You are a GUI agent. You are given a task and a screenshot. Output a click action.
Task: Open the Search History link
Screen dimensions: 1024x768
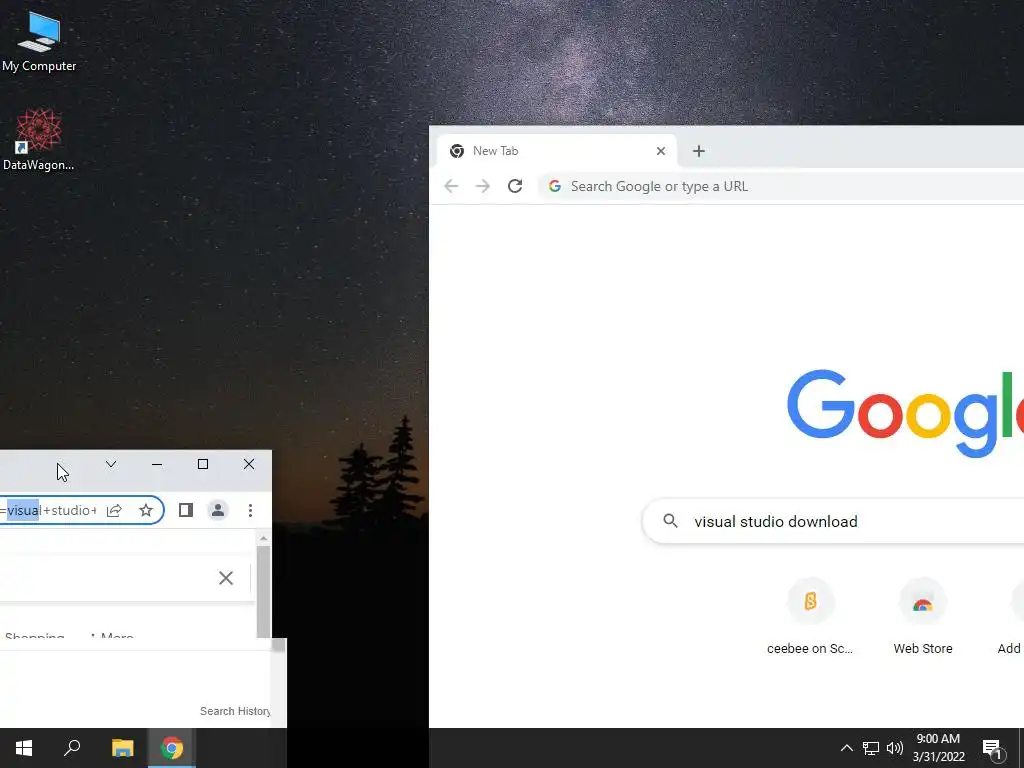pos(235,711)
